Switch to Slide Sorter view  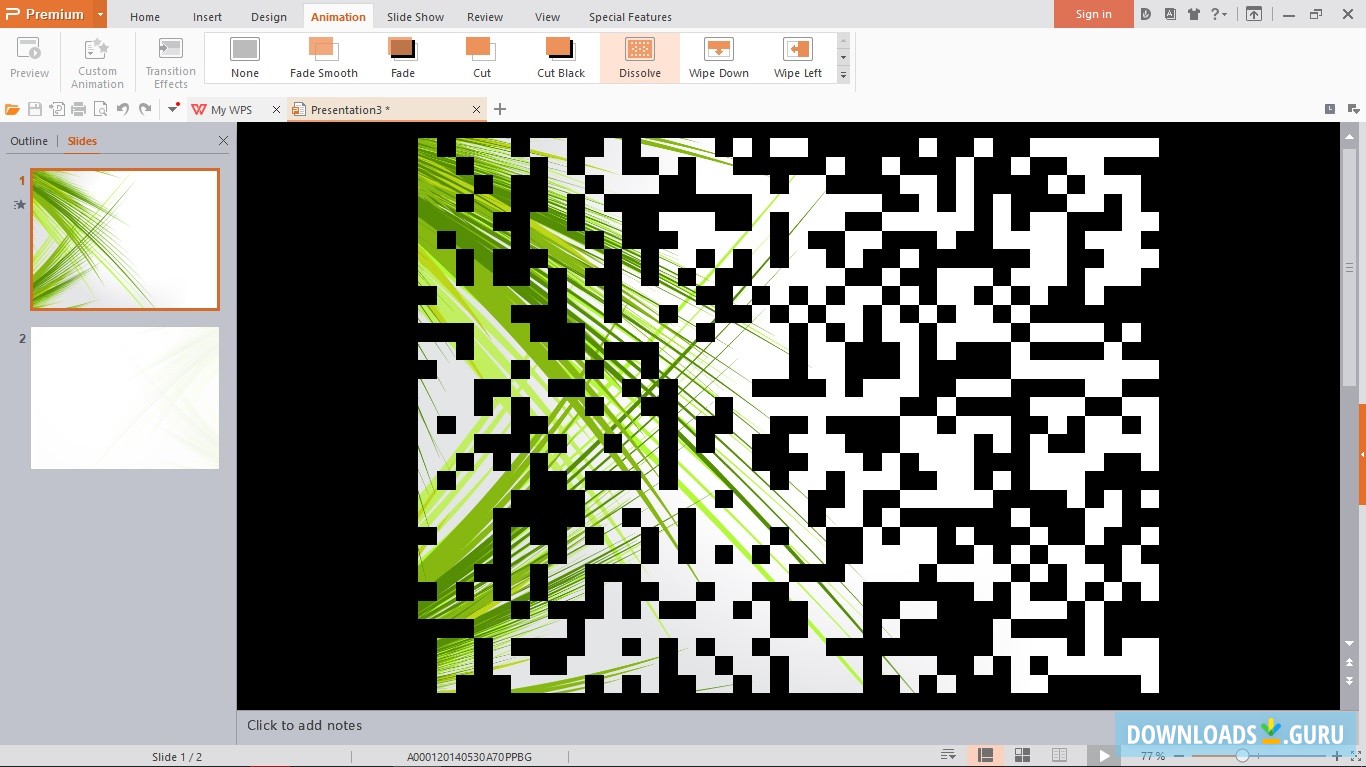[1022, 756]
